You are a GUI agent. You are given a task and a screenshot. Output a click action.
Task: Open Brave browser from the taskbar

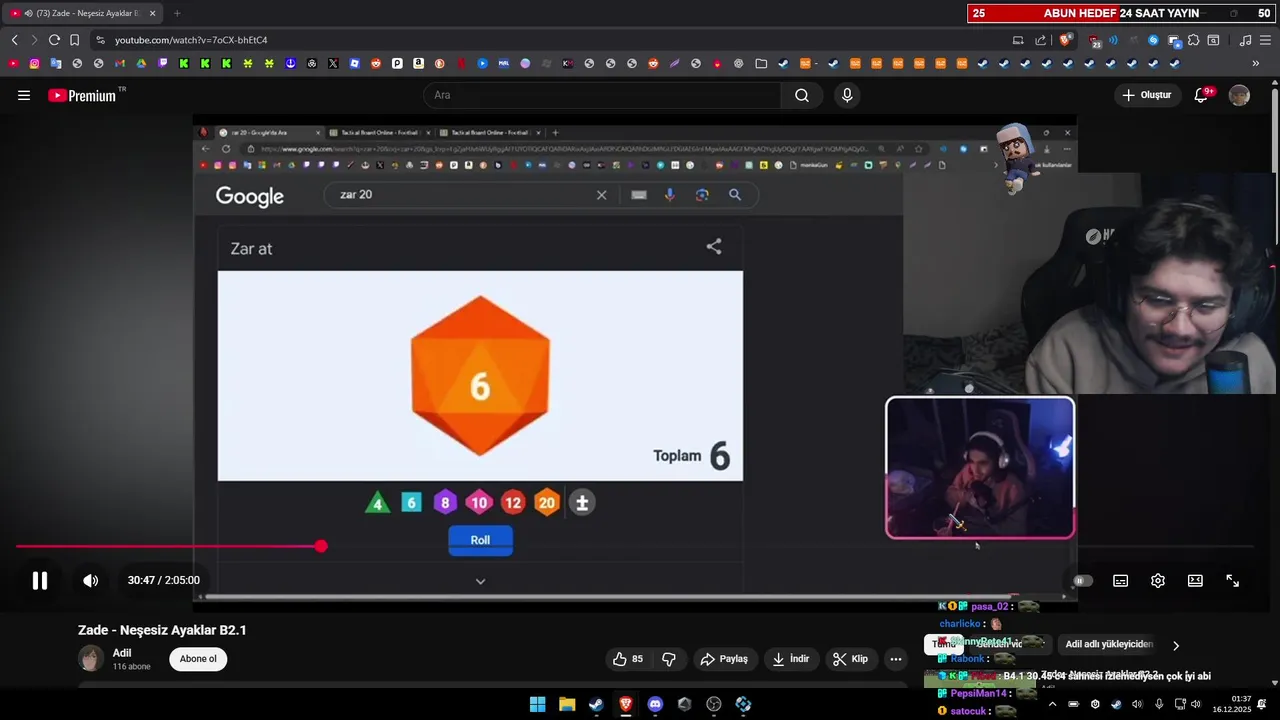[x=626, y=704]
